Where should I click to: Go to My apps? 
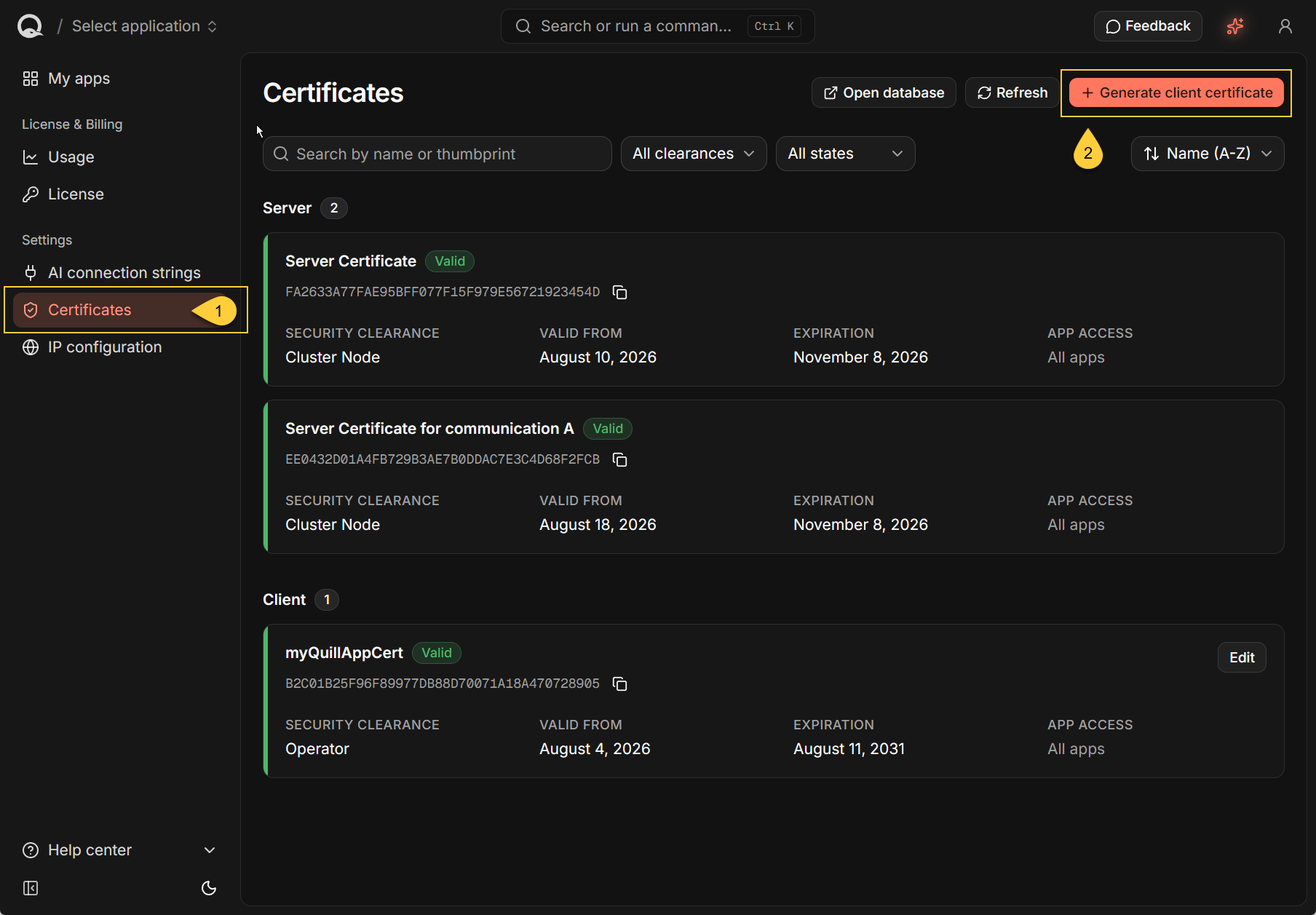79,79
